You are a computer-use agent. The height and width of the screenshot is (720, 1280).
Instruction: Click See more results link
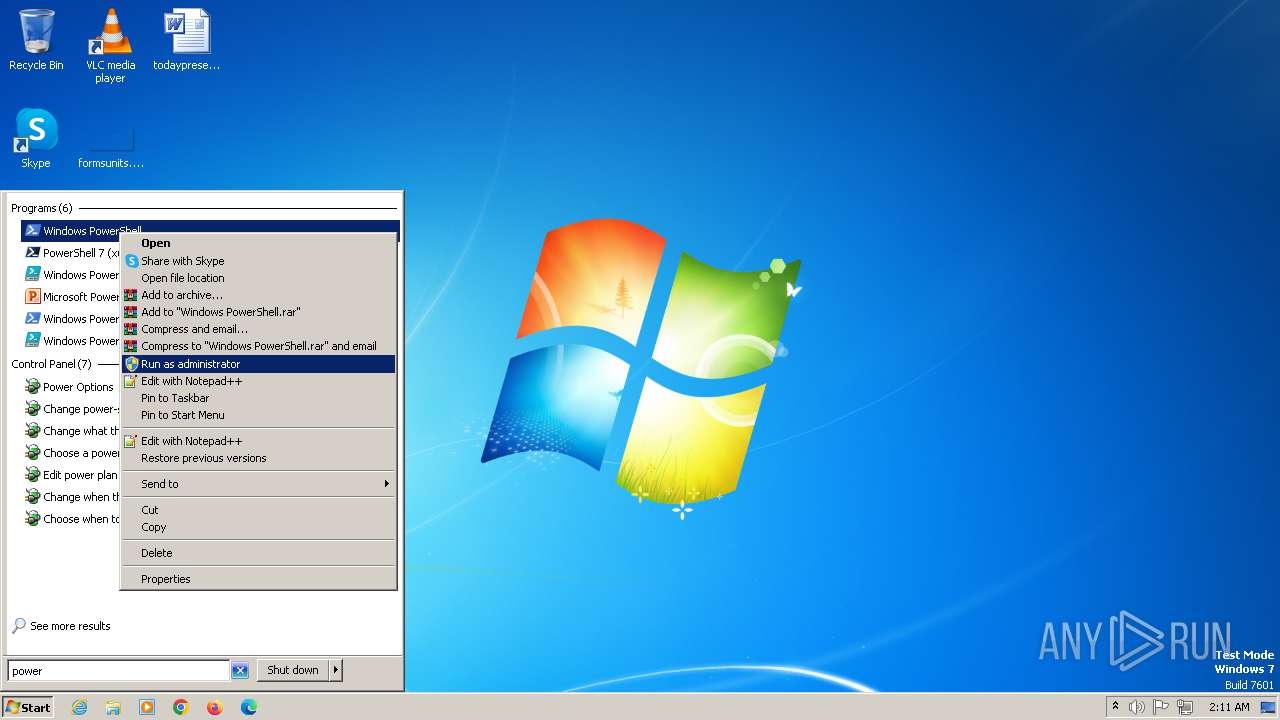61,626
